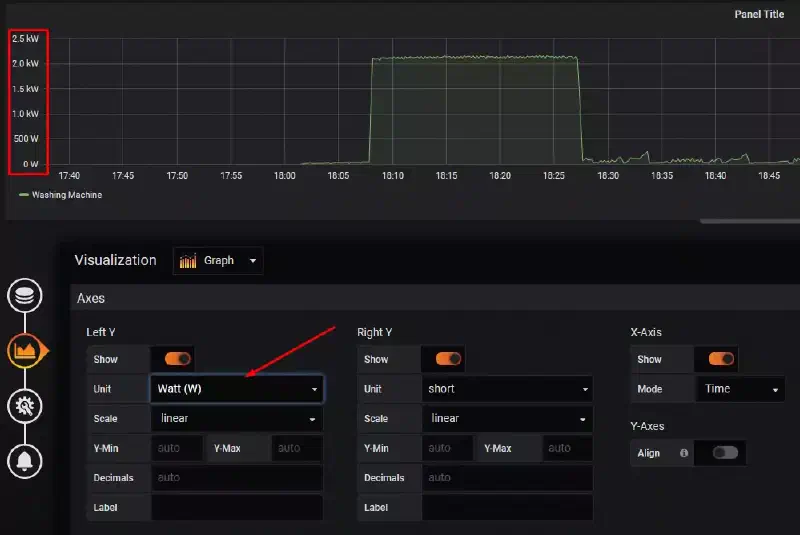Image resolution: width=800 pixels, height=535 pixels.
Task: Disable the X-Axis Show switch
Action: click(721, 359)
